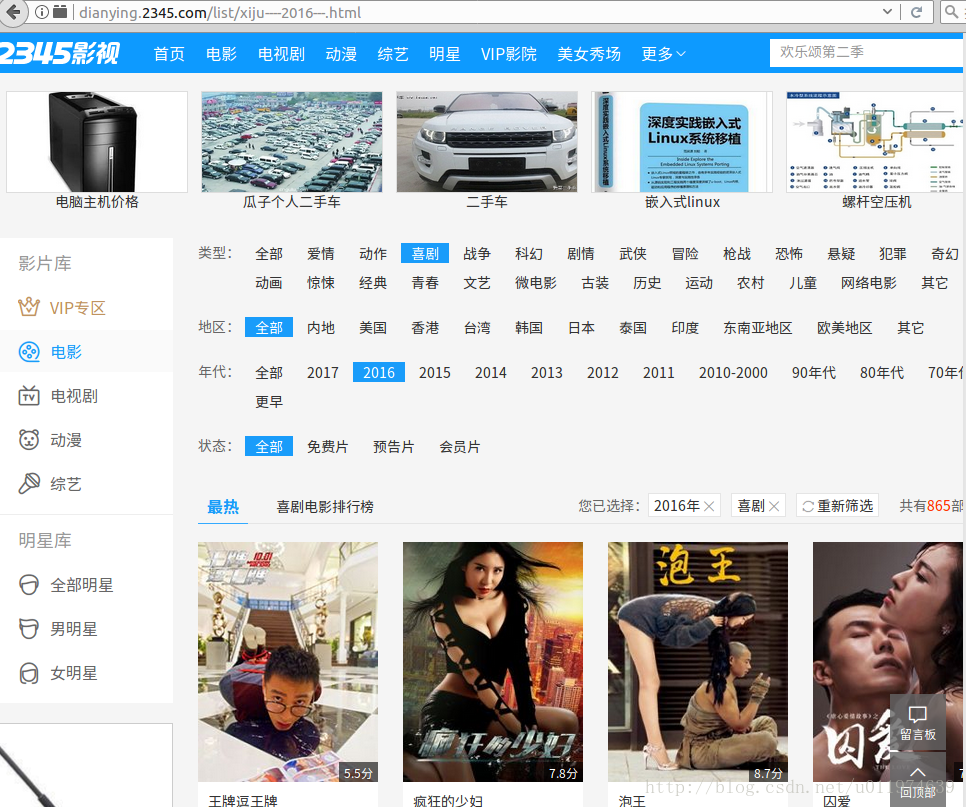The width and height of the screenshot is (966, 807).
Task: Click the reload page icon
Action: (x=917, y=12)
